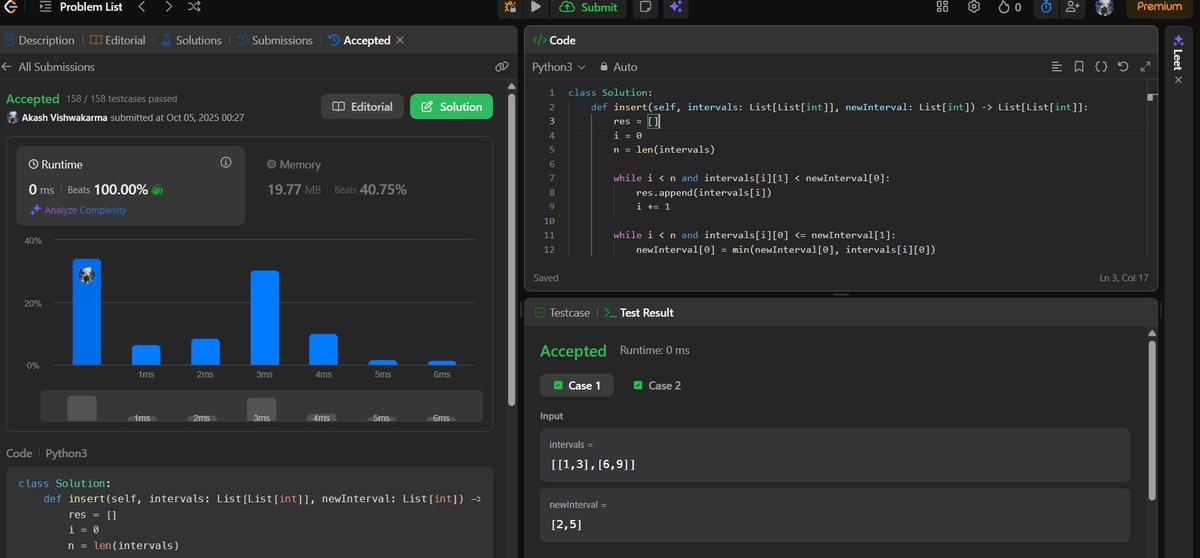This screenshot has height=558, width=1200.
Task: Switch to the Editorial tab
Action: (x=118, y=40)
